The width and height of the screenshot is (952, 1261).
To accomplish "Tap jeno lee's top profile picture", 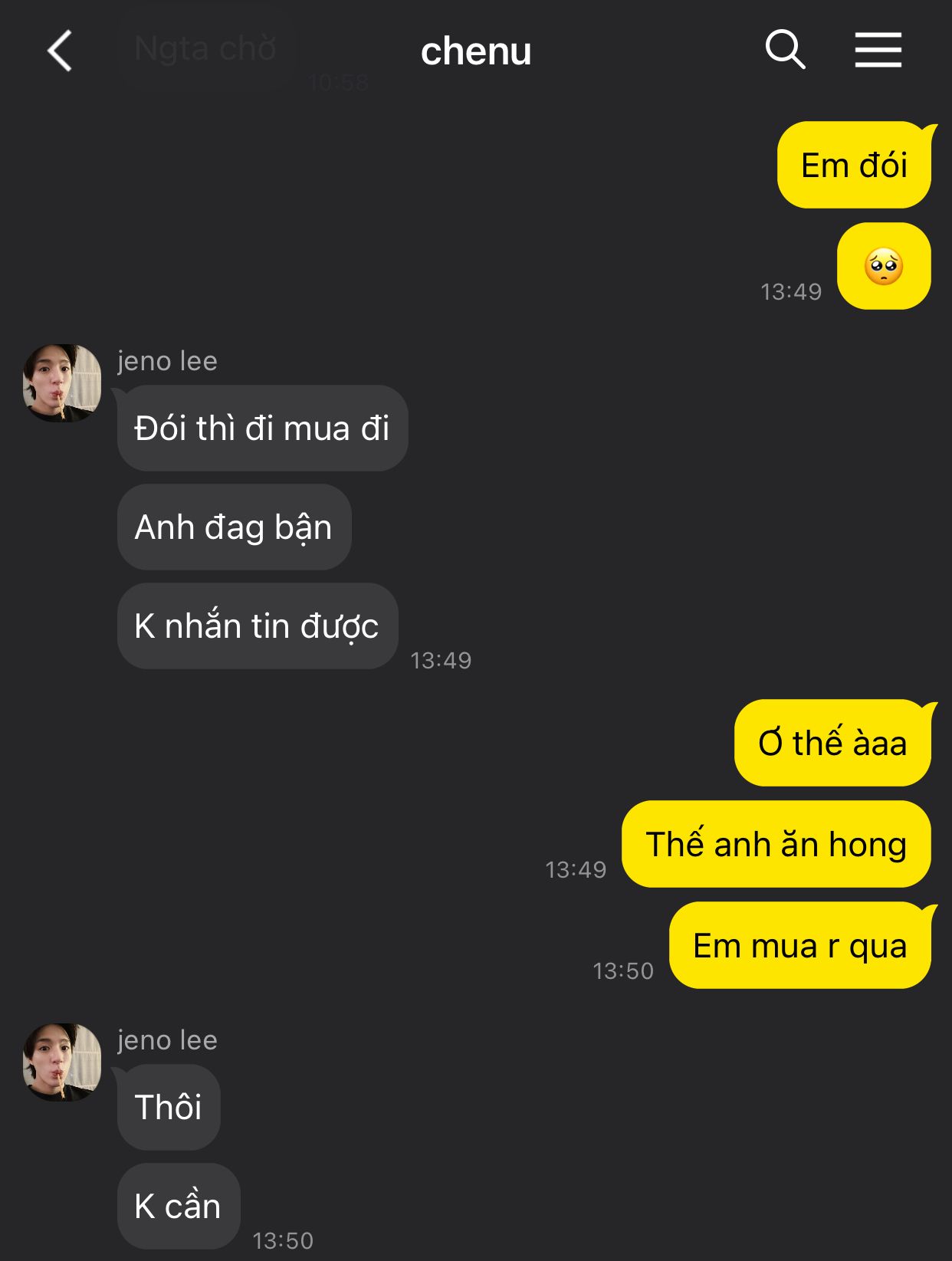I will 62,383.
